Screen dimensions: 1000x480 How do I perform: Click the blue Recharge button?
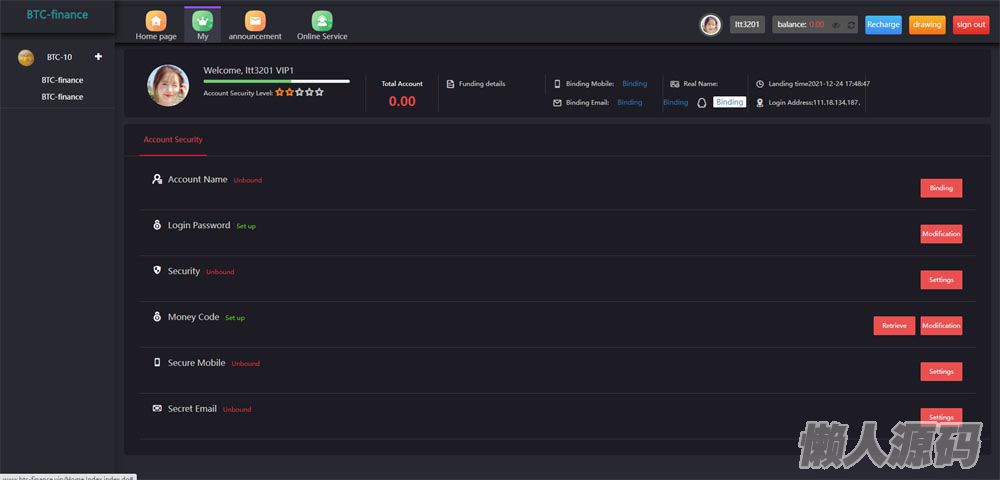883,25
